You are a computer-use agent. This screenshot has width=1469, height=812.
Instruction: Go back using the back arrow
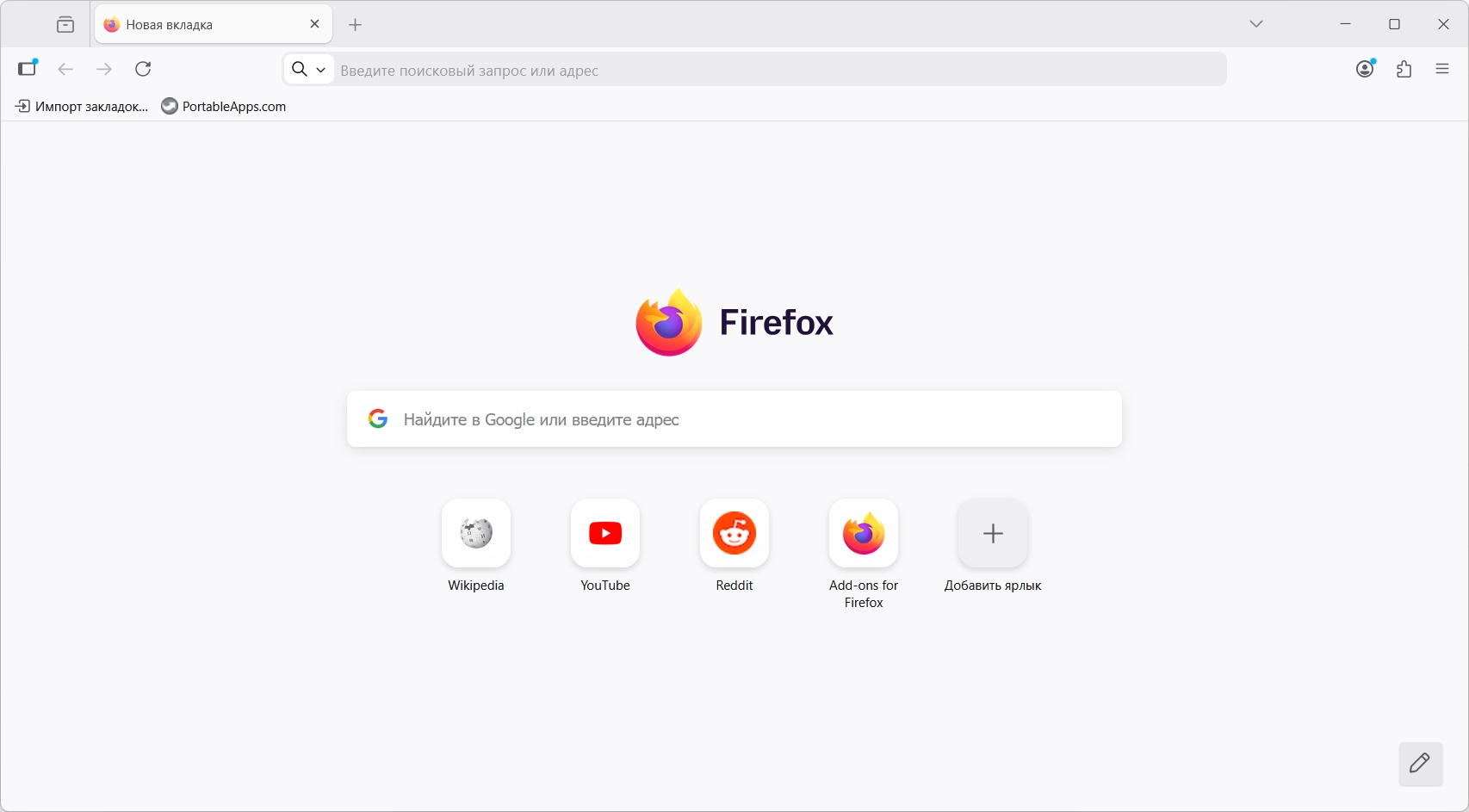pyautogui.click(x=65, y=69)
